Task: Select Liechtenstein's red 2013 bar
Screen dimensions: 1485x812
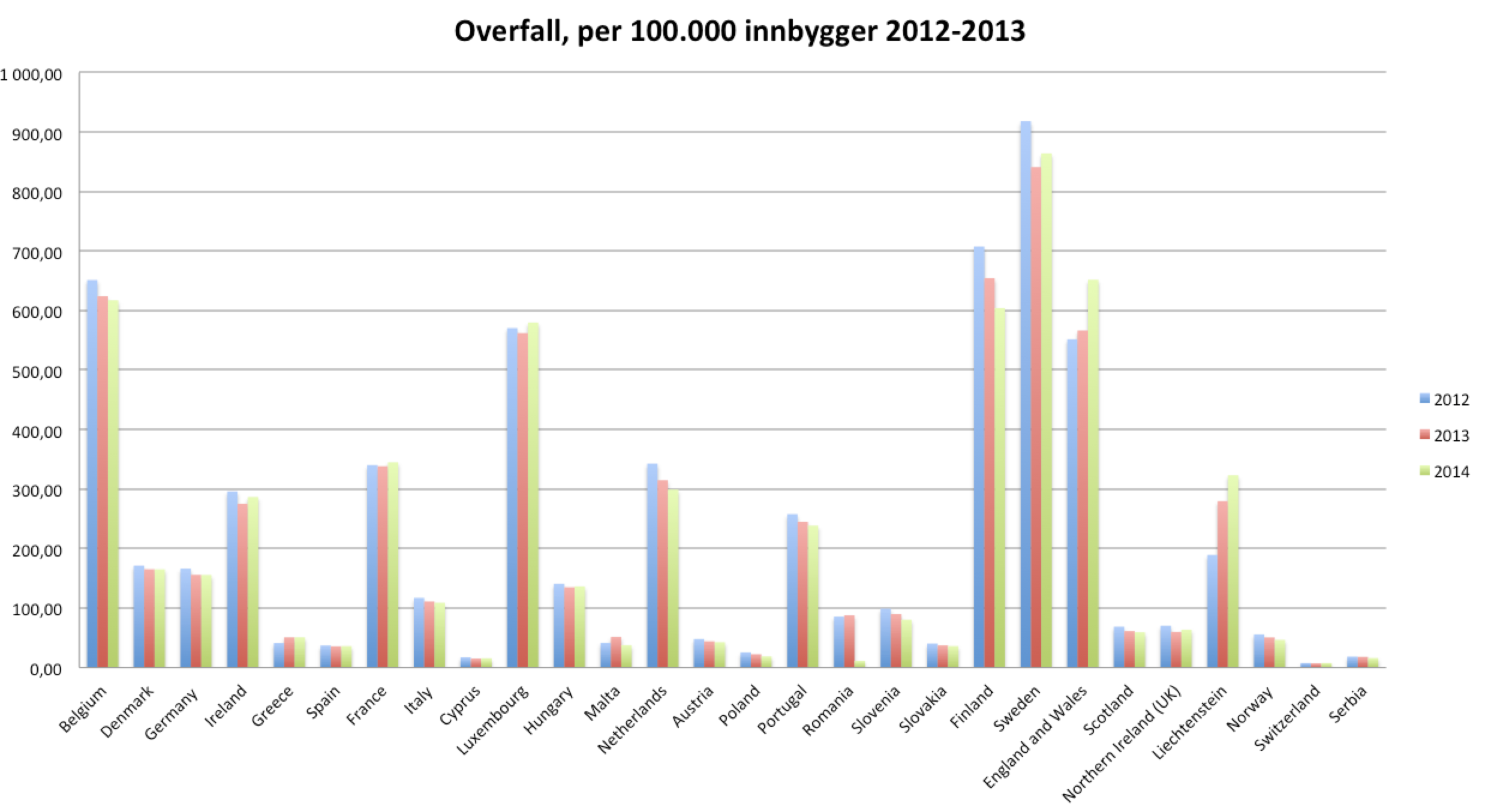Action: coord(1222,585)
